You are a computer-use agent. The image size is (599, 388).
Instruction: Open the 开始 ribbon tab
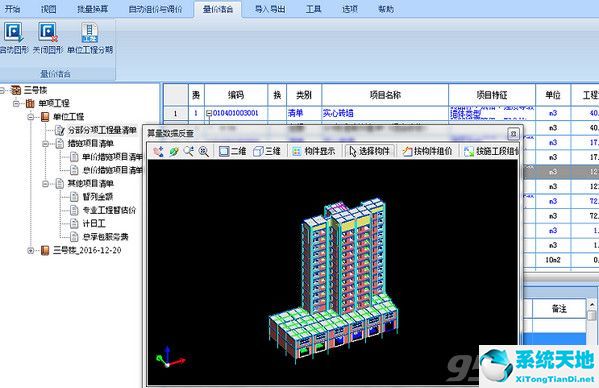tap(12, 9)
